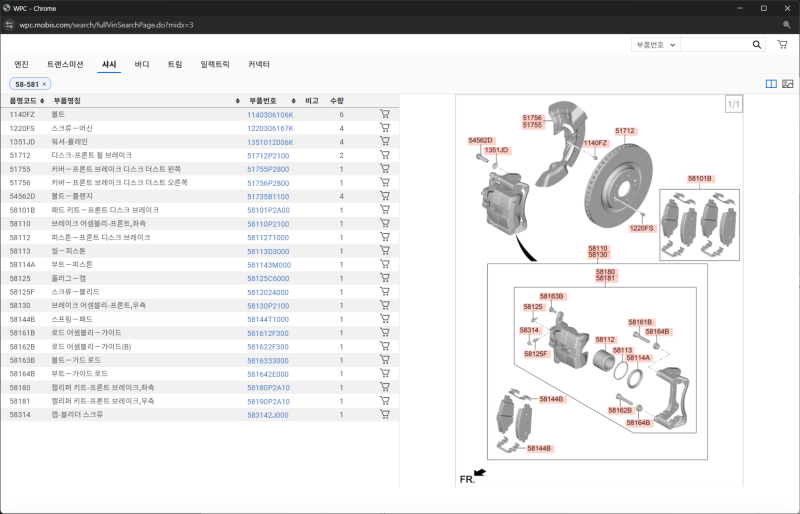Click the 54562D label in diagram
This screenshot has height=514, width=800.
481,140
